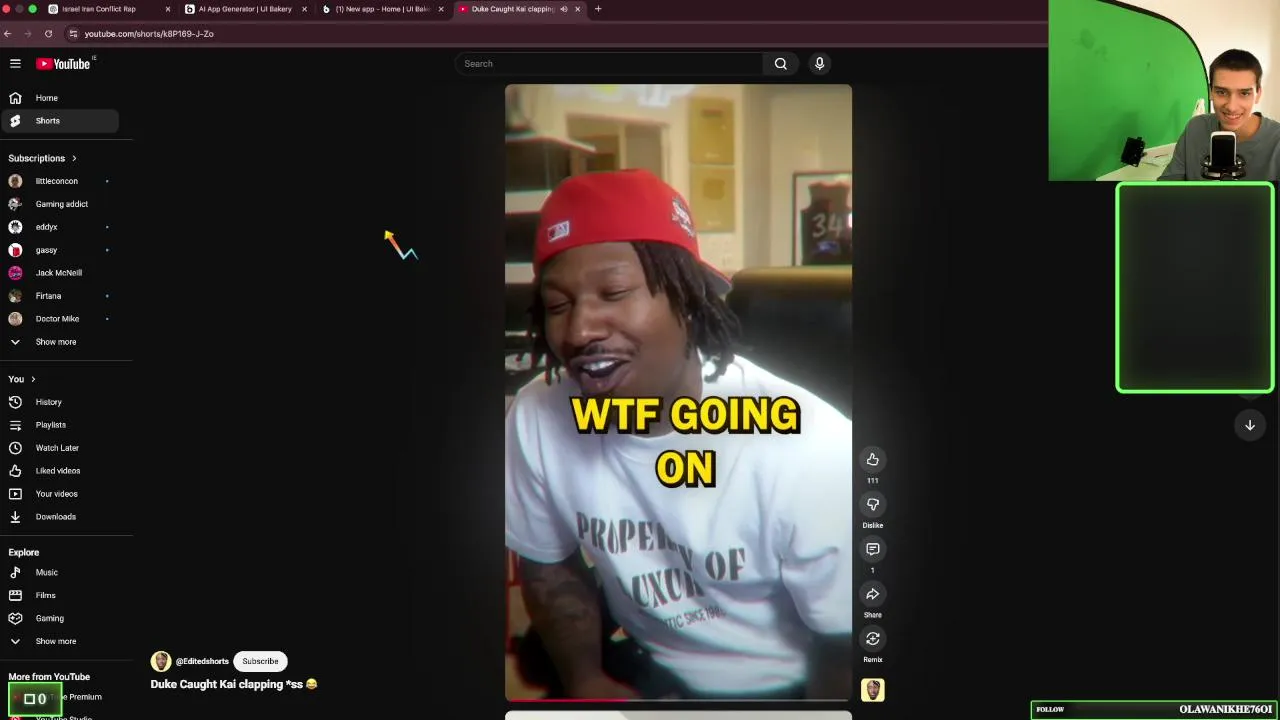This screenshot has height=720, width=1280.
Task: Open the littleconcon channel subscription
Action: pos(60,181)
